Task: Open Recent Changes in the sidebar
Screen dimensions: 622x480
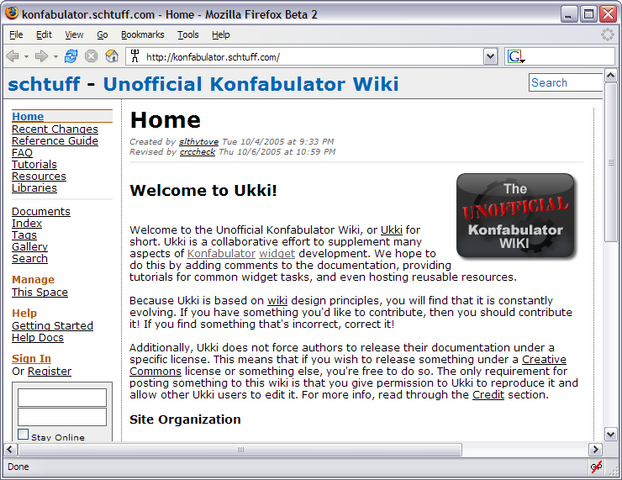Action: pyautogui.click(x=55, y=129)
